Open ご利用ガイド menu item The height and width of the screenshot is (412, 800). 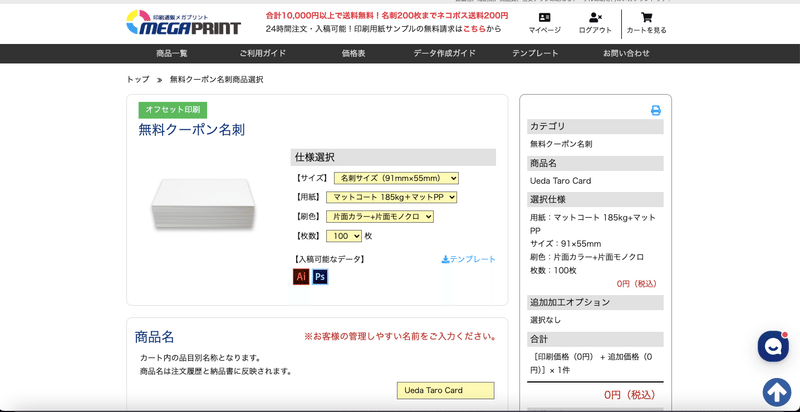tap(263, 53)
